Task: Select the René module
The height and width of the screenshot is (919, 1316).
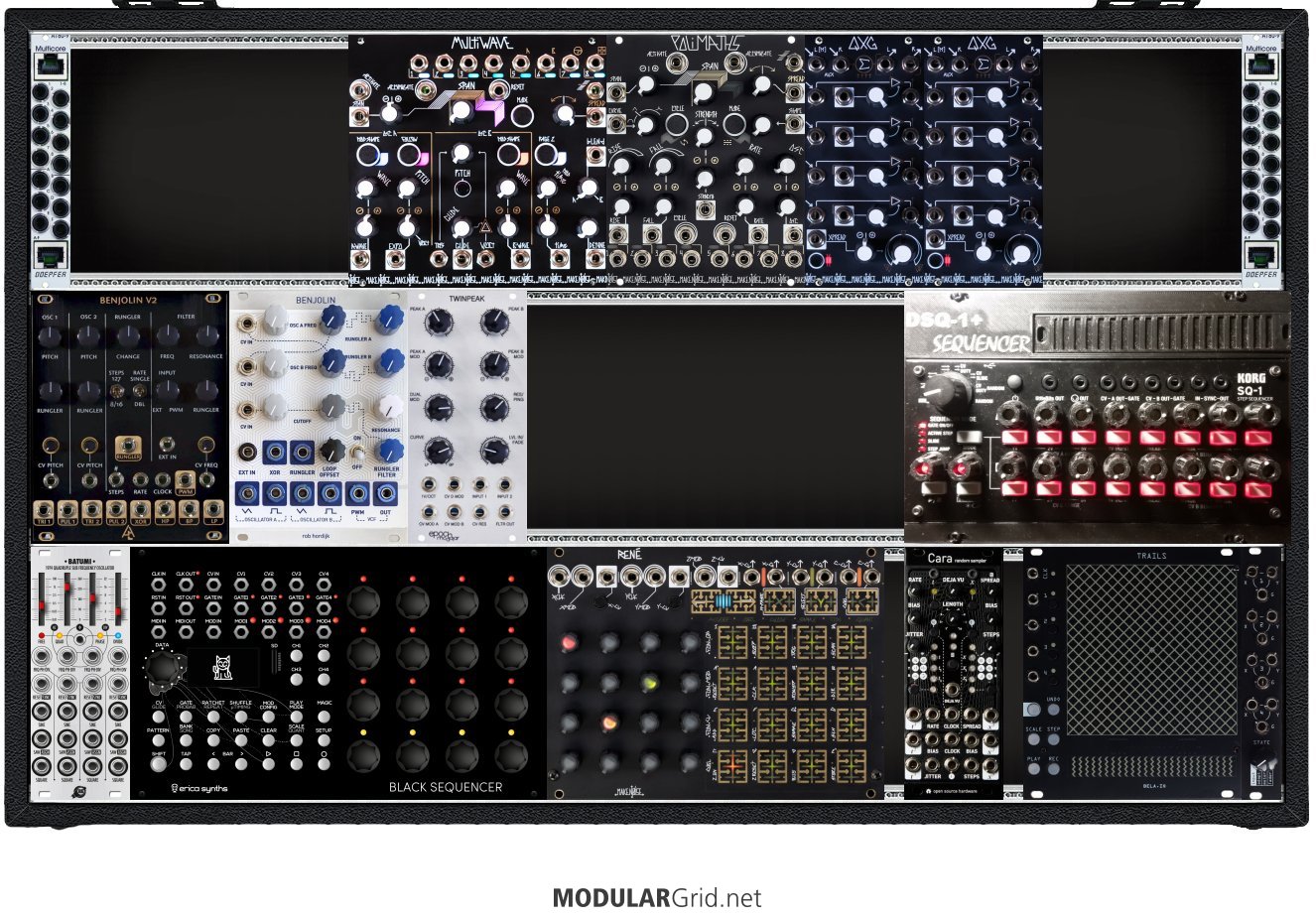Action: pyautogui.click(x=715, y=673)
